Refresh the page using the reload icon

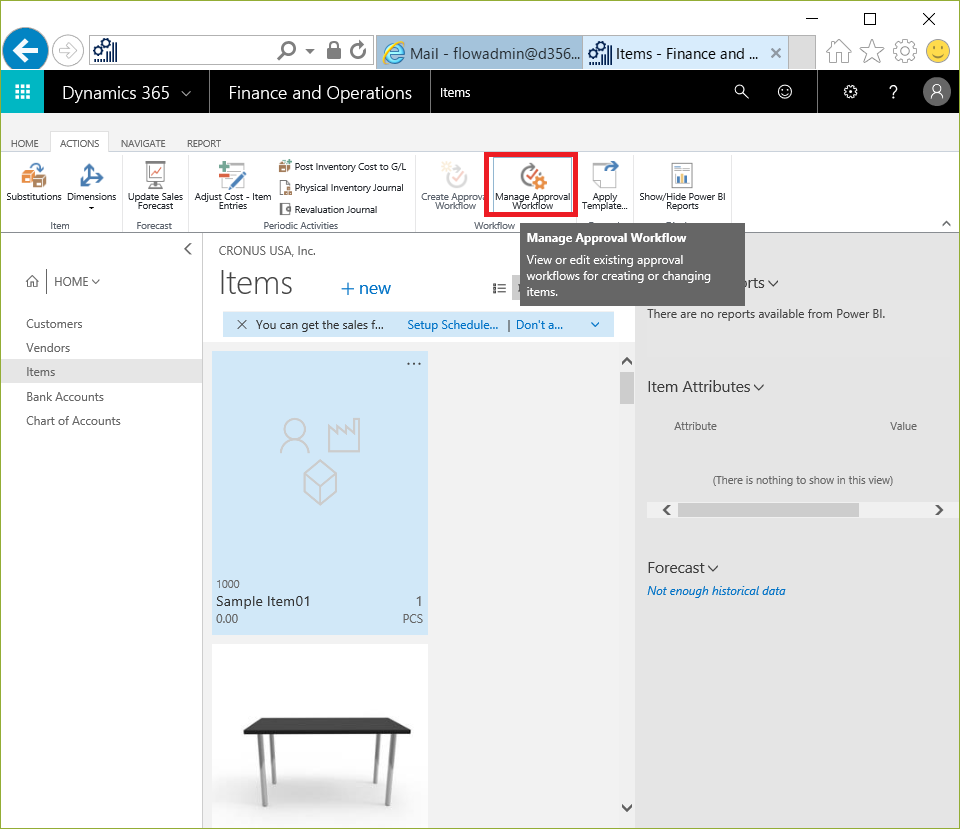point(358,50)
